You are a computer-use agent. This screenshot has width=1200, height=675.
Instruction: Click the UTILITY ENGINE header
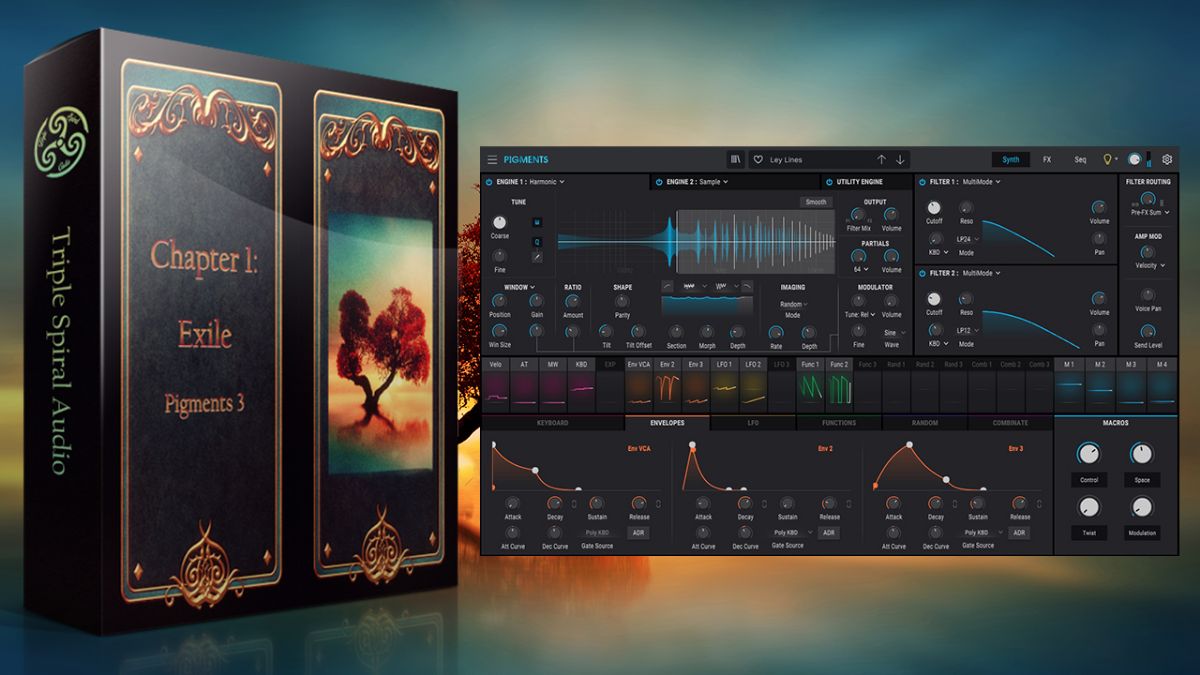[x=860, y=182]
